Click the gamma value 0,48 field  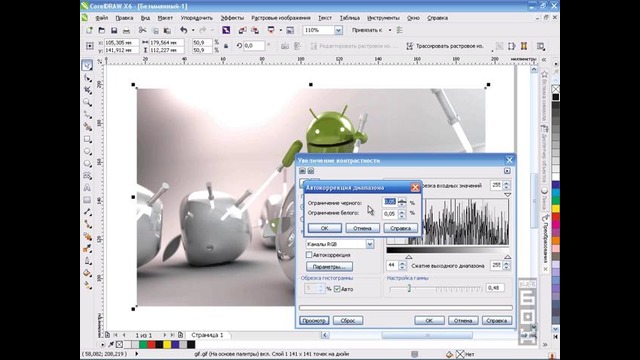[494, 288]
